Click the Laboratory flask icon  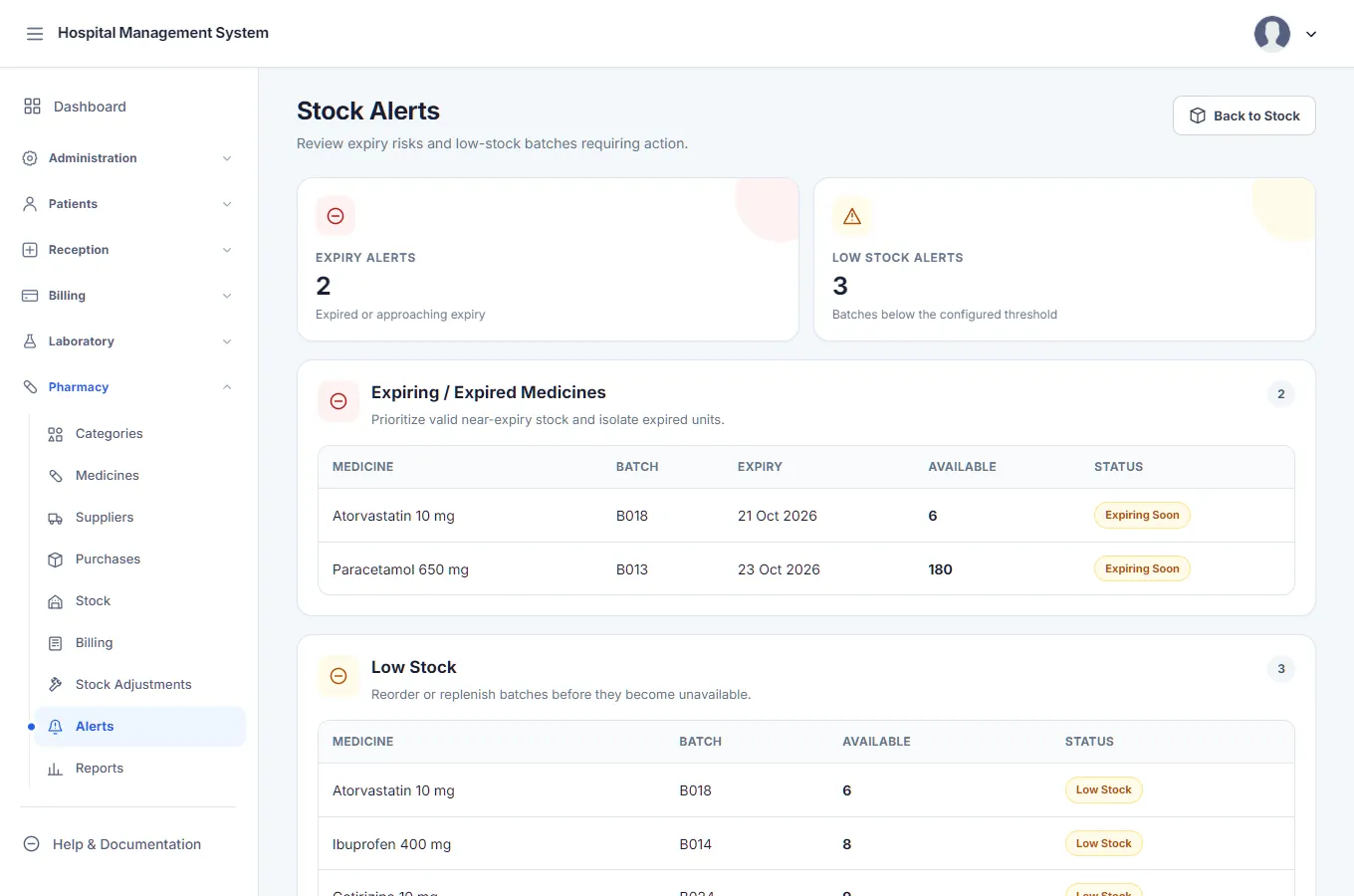(30, 341)
